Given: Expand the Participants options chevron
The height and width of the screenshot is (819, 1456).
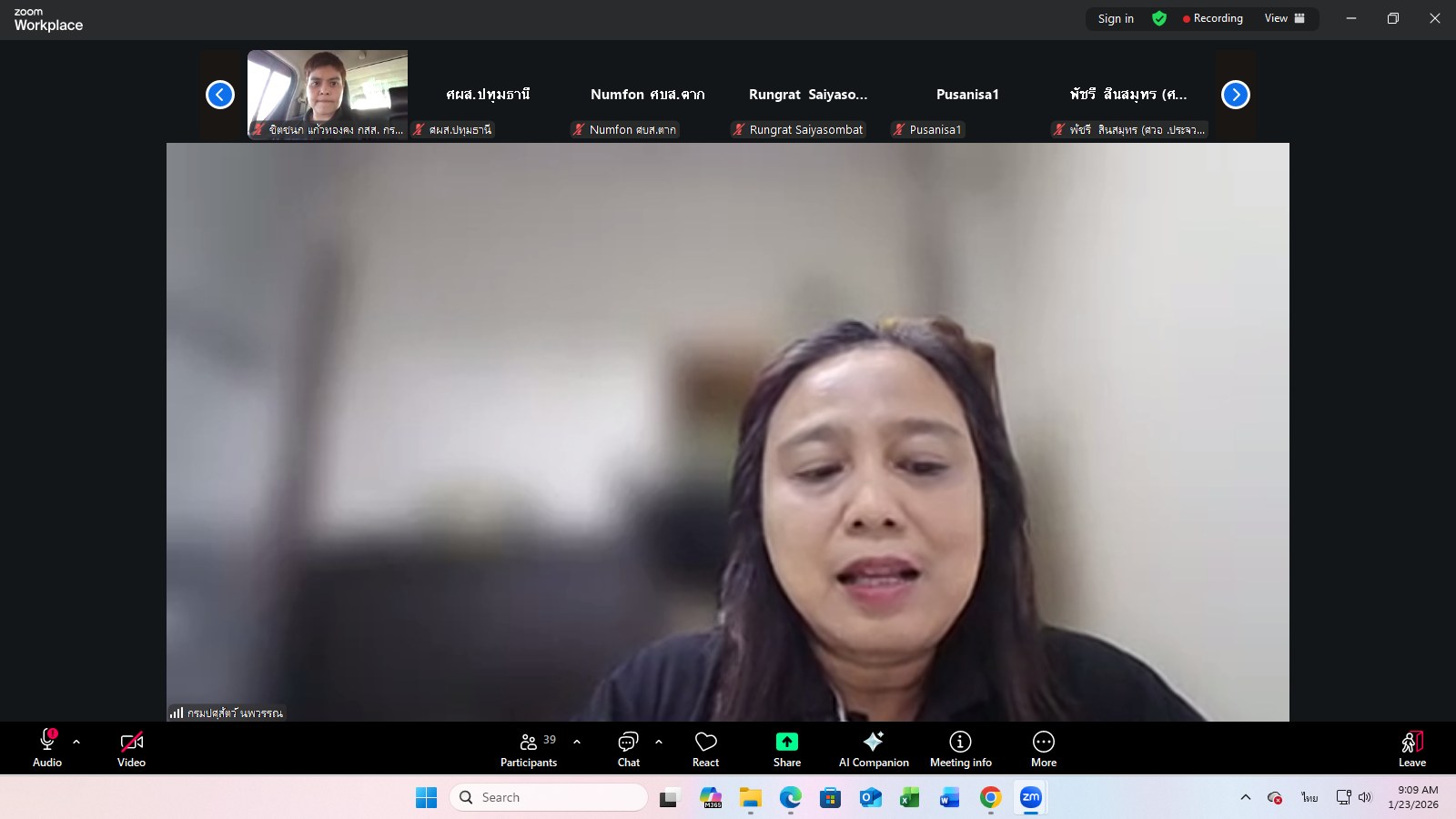Looking at the screenshot, I should [x=577, y=742].
